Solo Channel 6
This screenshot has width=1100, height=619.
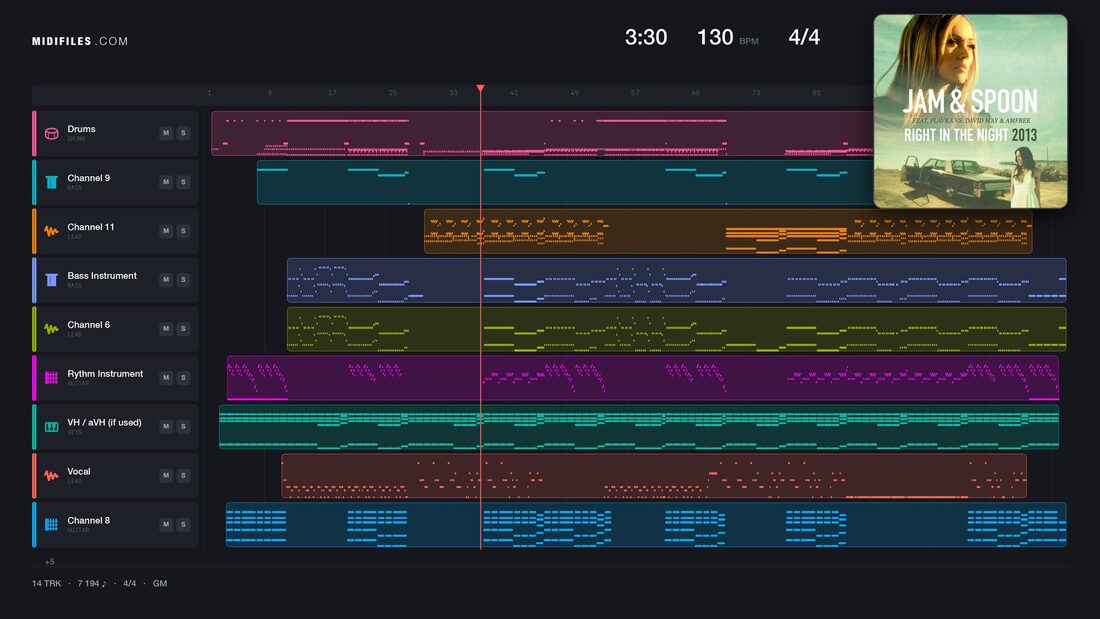(x=183, y=328)
